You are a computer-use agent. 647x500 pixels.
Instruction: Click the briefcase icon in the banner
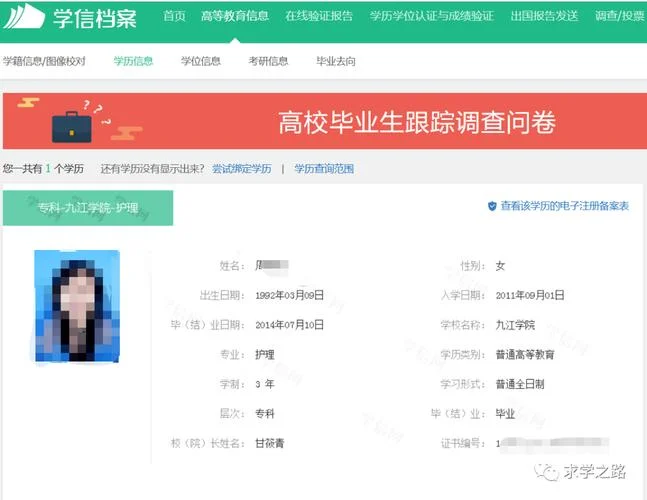[72, 127]
